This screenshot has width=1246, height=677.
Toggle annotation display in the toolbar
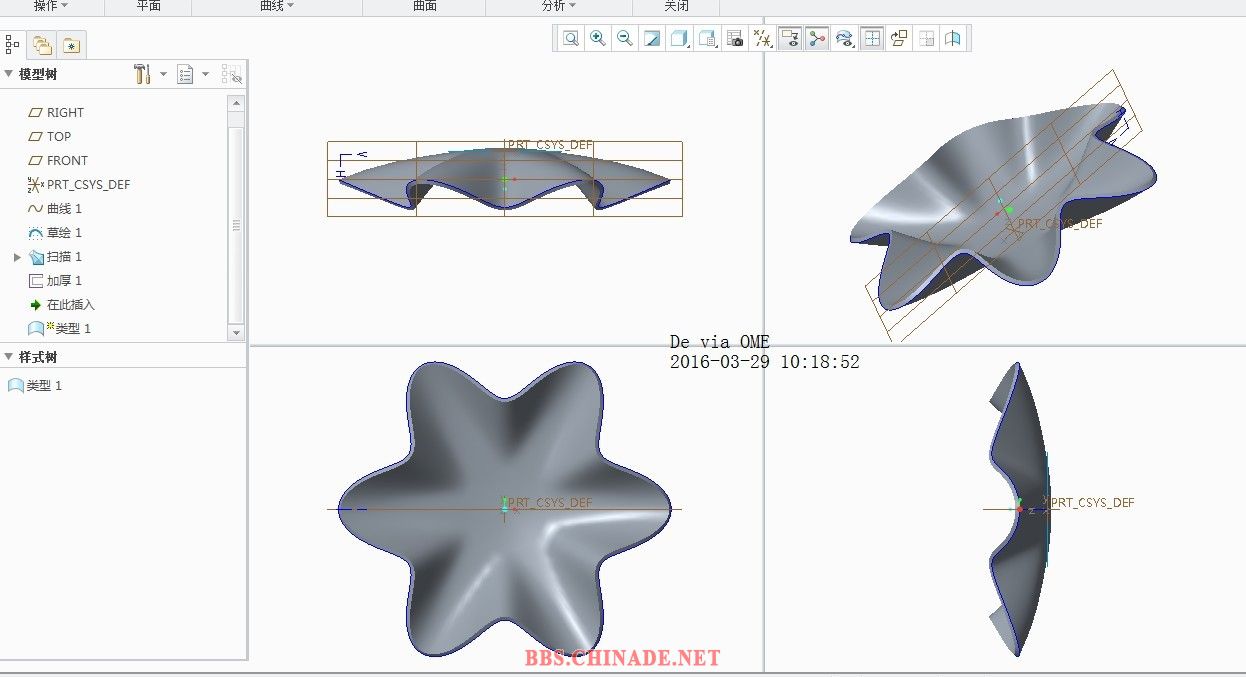(x=790, y=39)
